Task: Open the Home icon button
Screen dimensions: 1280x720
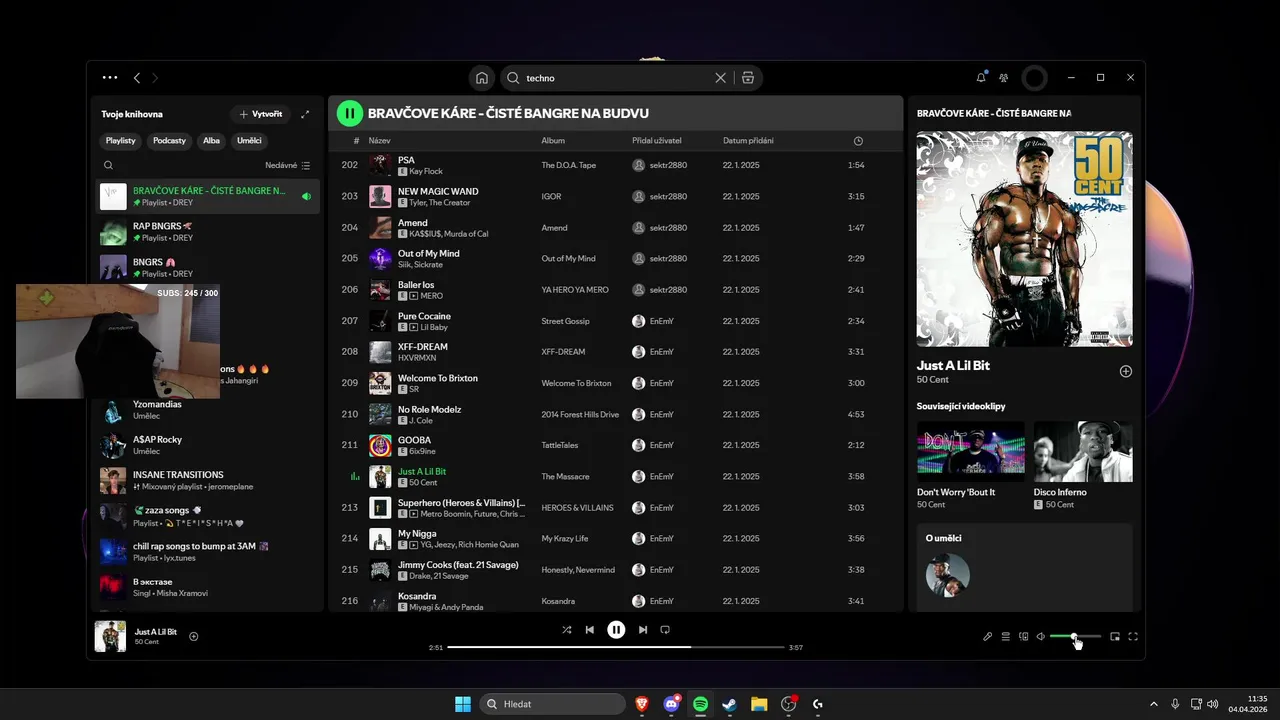Action: 482,78
